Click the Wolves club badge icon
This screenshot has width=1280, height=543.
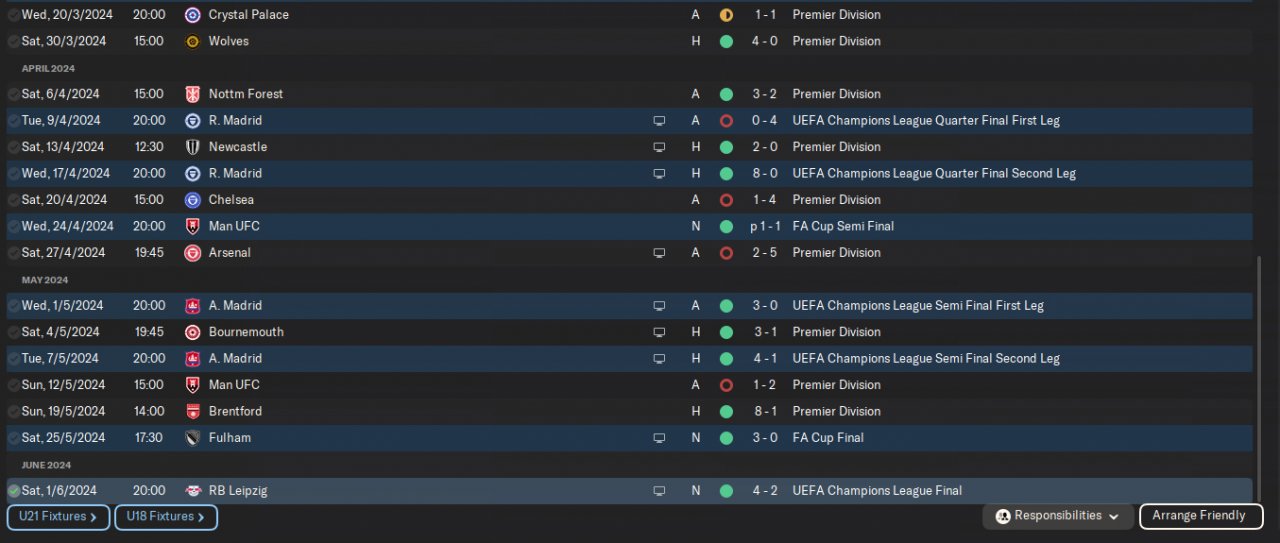(193, 41)
